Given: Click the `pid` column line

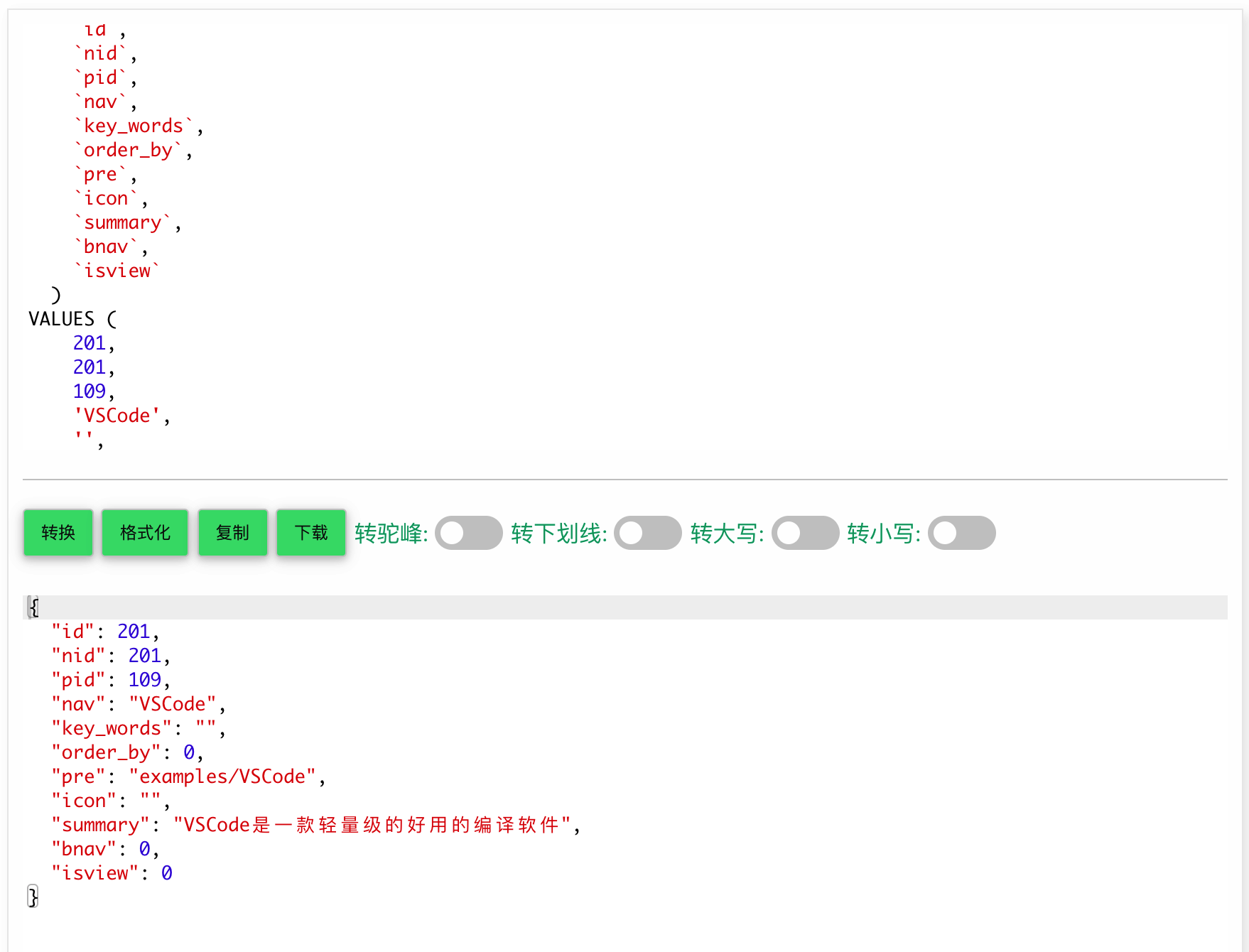Looking at the screenshot, I should tap(106, 77).
